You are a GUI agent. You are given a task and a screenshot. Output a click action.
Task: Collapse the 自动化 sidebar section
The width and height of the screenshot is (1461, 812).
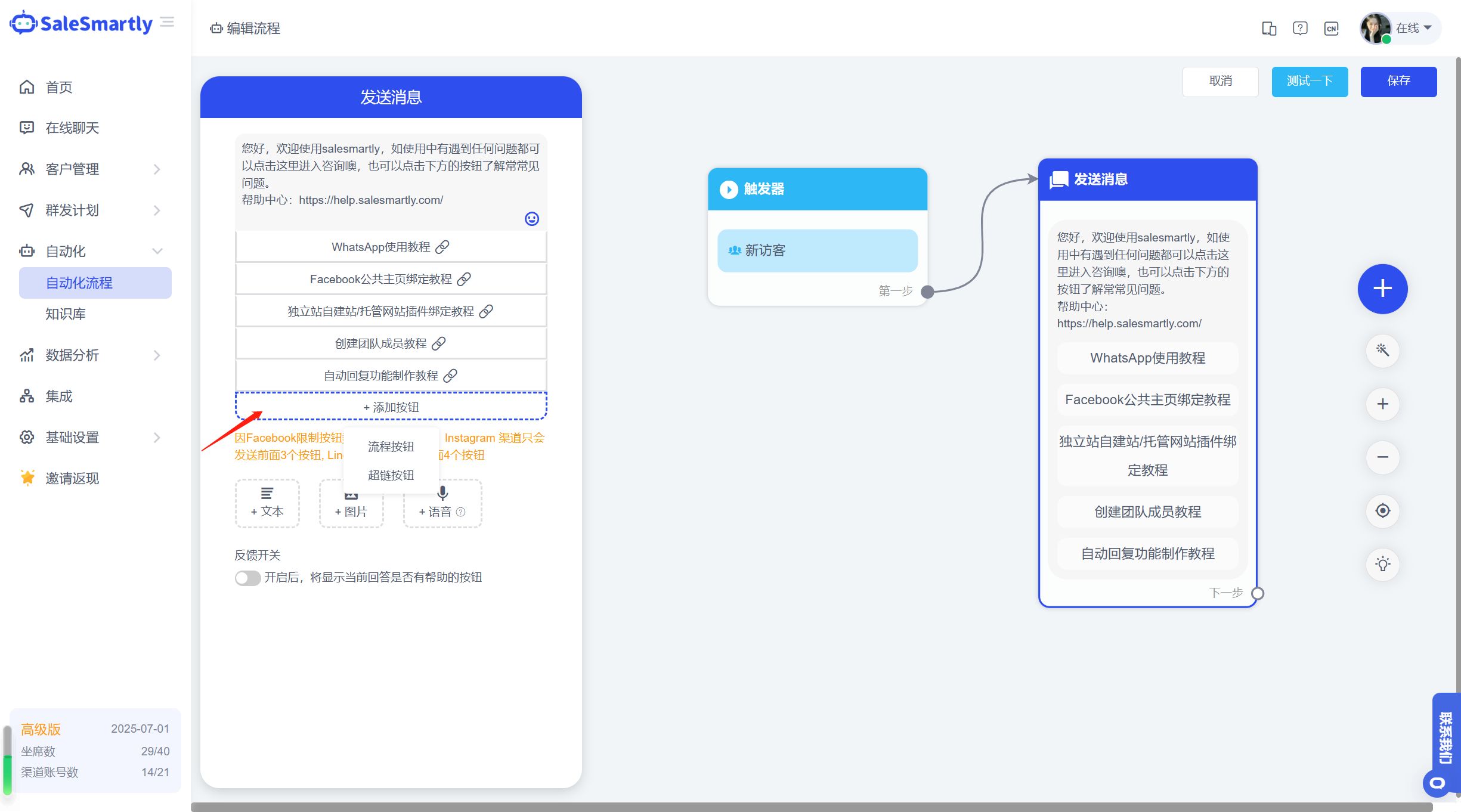89,252
